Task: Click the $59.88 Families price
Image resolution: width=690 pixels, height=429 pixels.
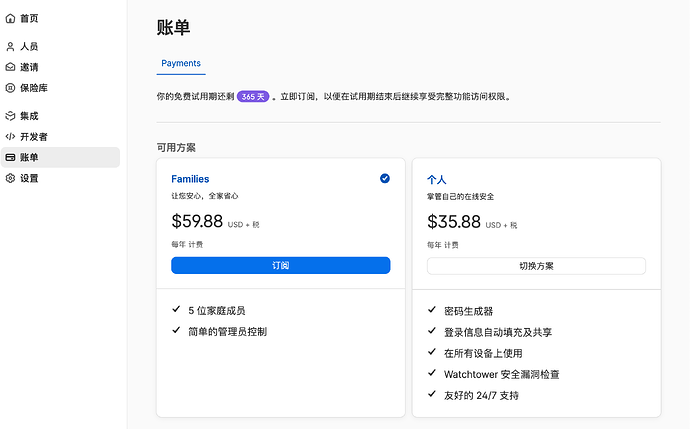Action: (x=197, y=222)
